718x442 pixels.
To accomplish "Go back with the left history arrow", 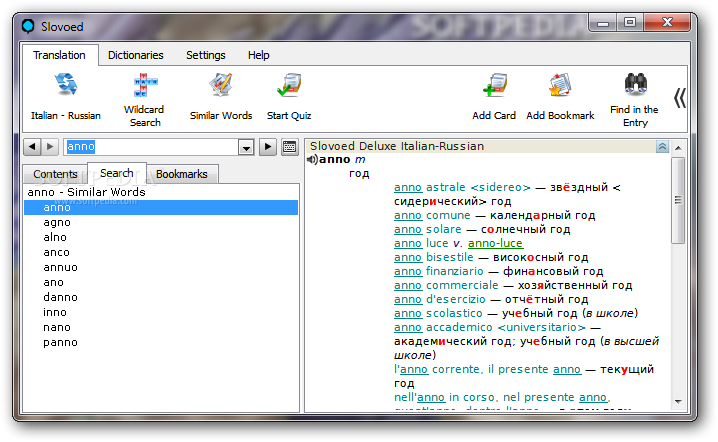I will point(32,147).
